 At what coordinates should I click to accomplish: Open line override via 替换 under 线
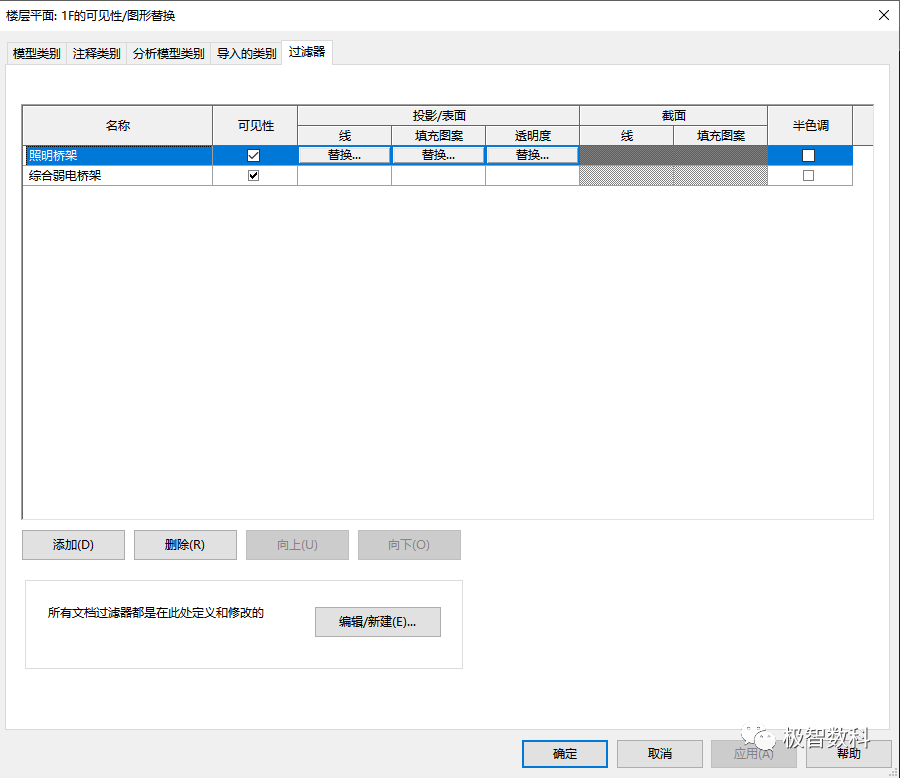(x=344, y=155)
